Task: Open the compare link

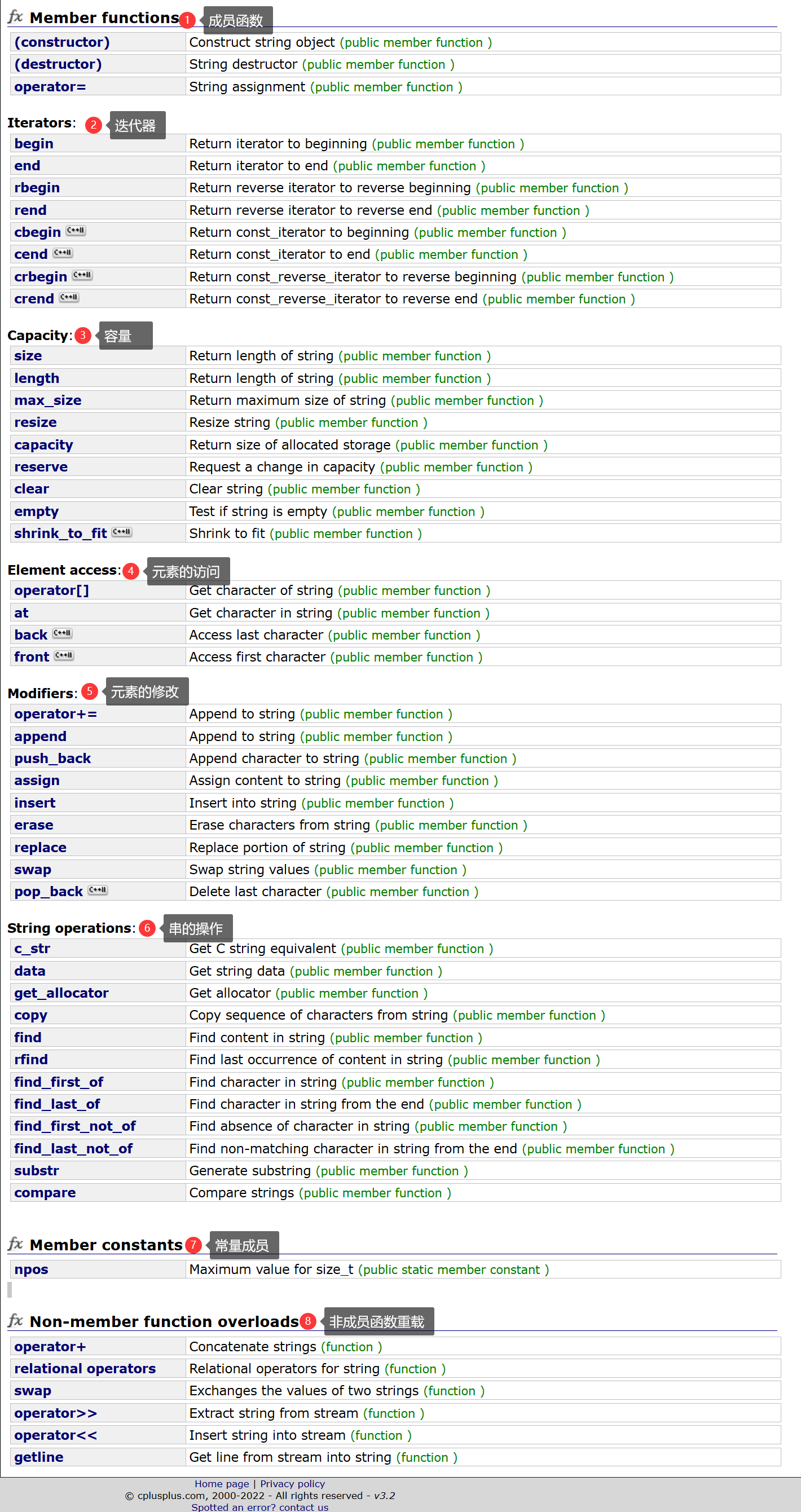Action: (45, 1193)
